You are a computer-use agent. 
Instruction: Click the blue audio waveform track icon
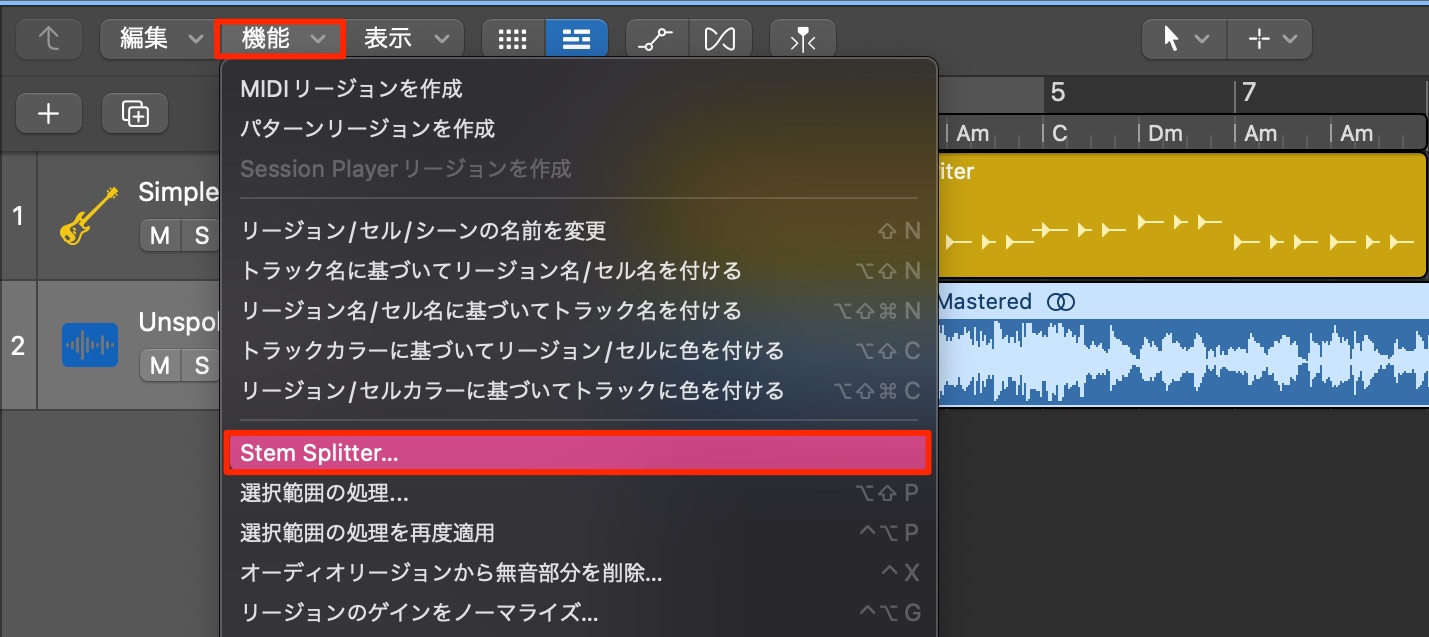90,345
